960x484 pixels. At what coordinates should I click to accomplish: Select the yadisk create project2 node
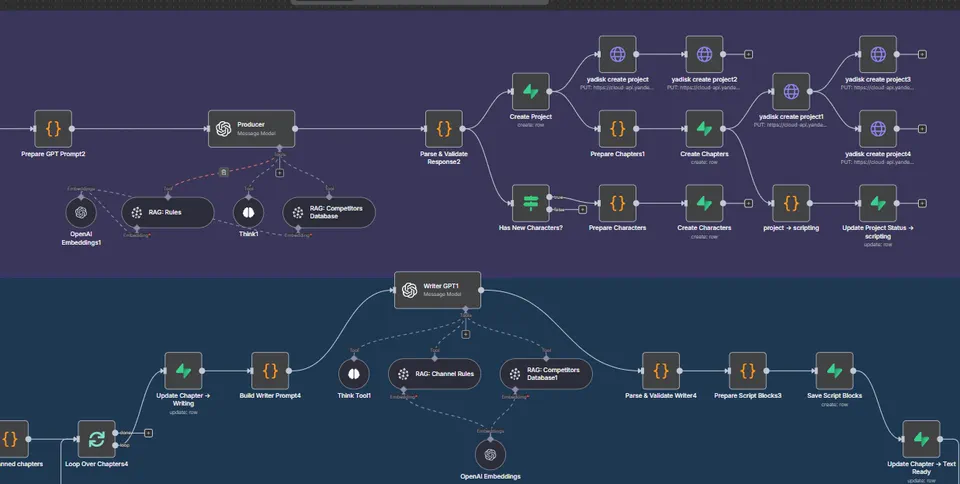705,54
